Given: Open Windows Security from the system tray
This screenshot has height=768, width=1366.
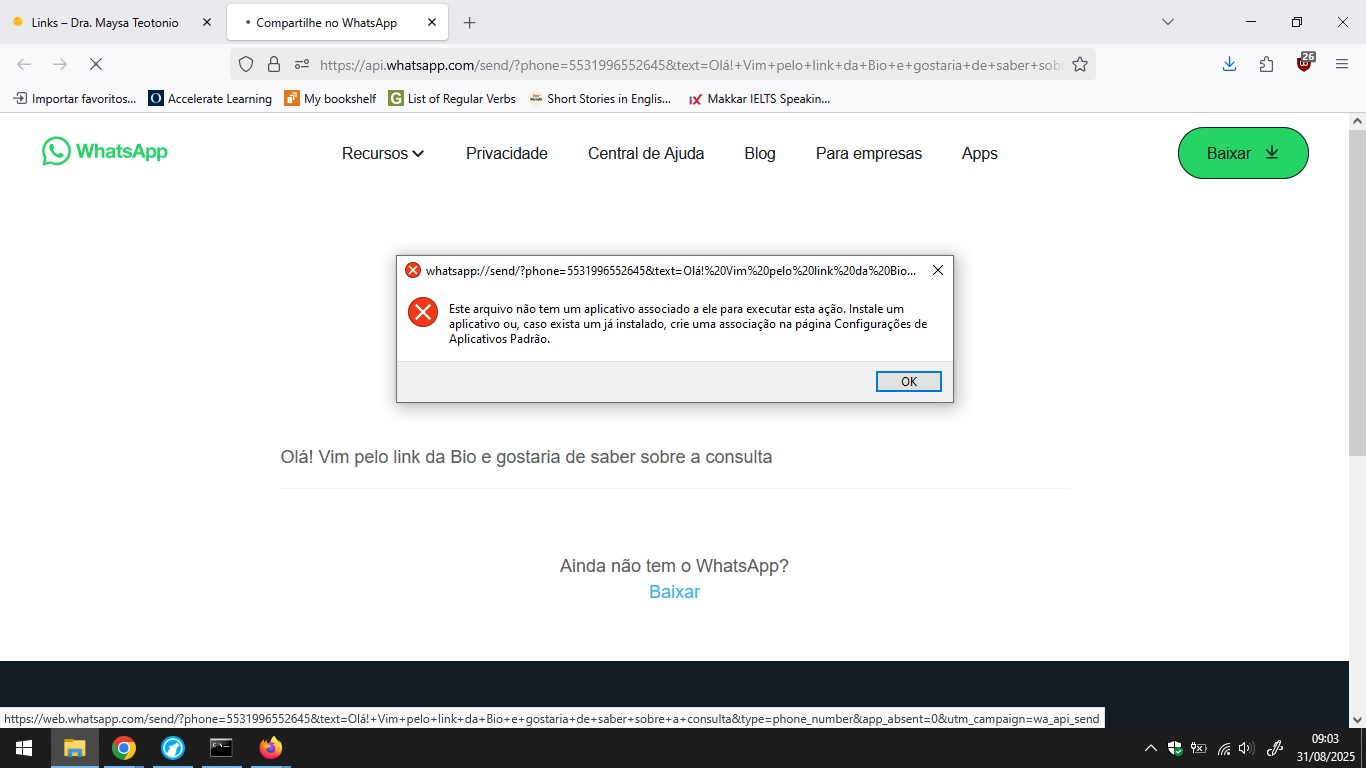Looking at the screenshot, I should coord(1175,748).
